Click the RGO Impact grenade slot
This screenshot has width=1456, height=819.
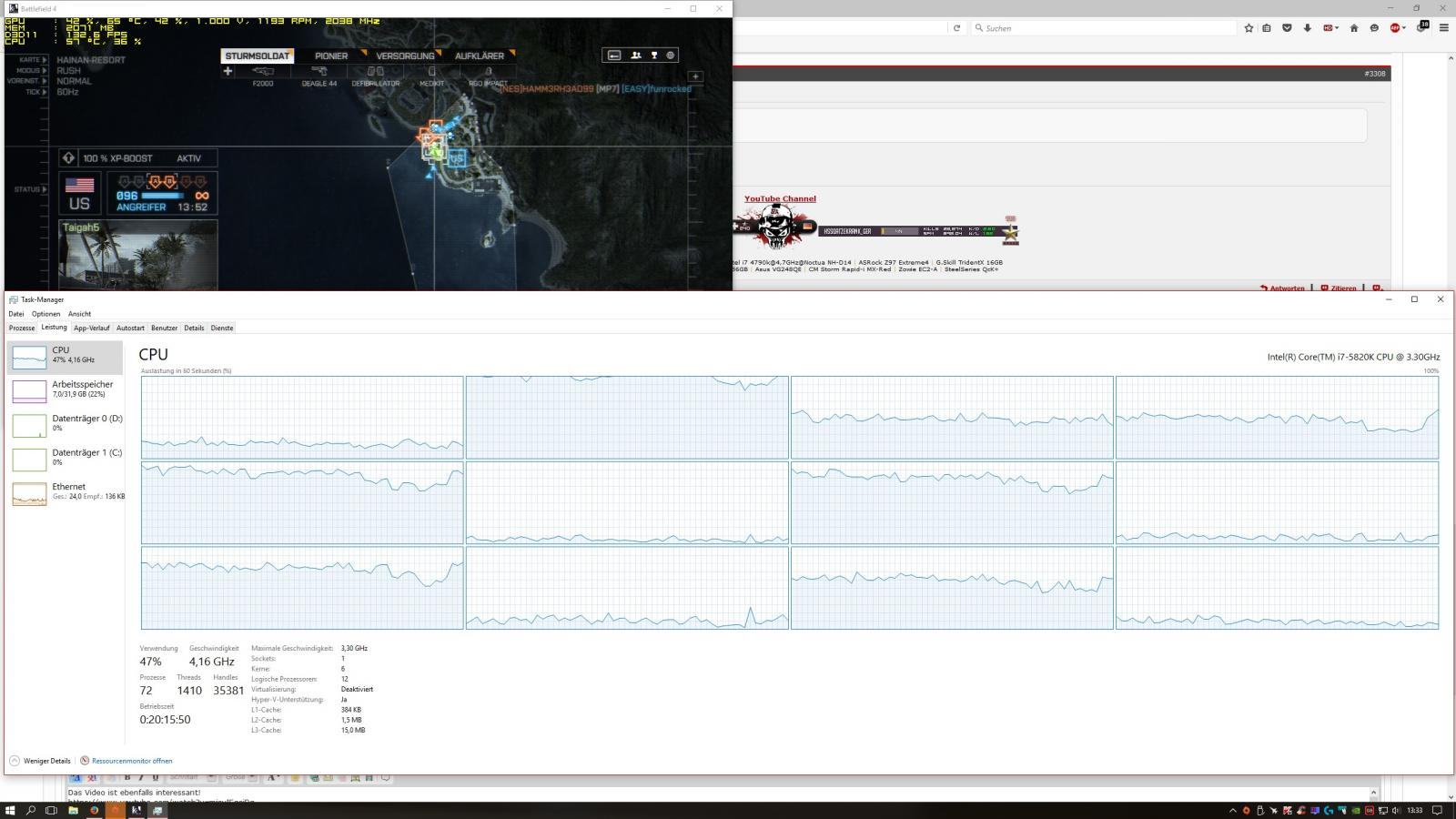488,76
